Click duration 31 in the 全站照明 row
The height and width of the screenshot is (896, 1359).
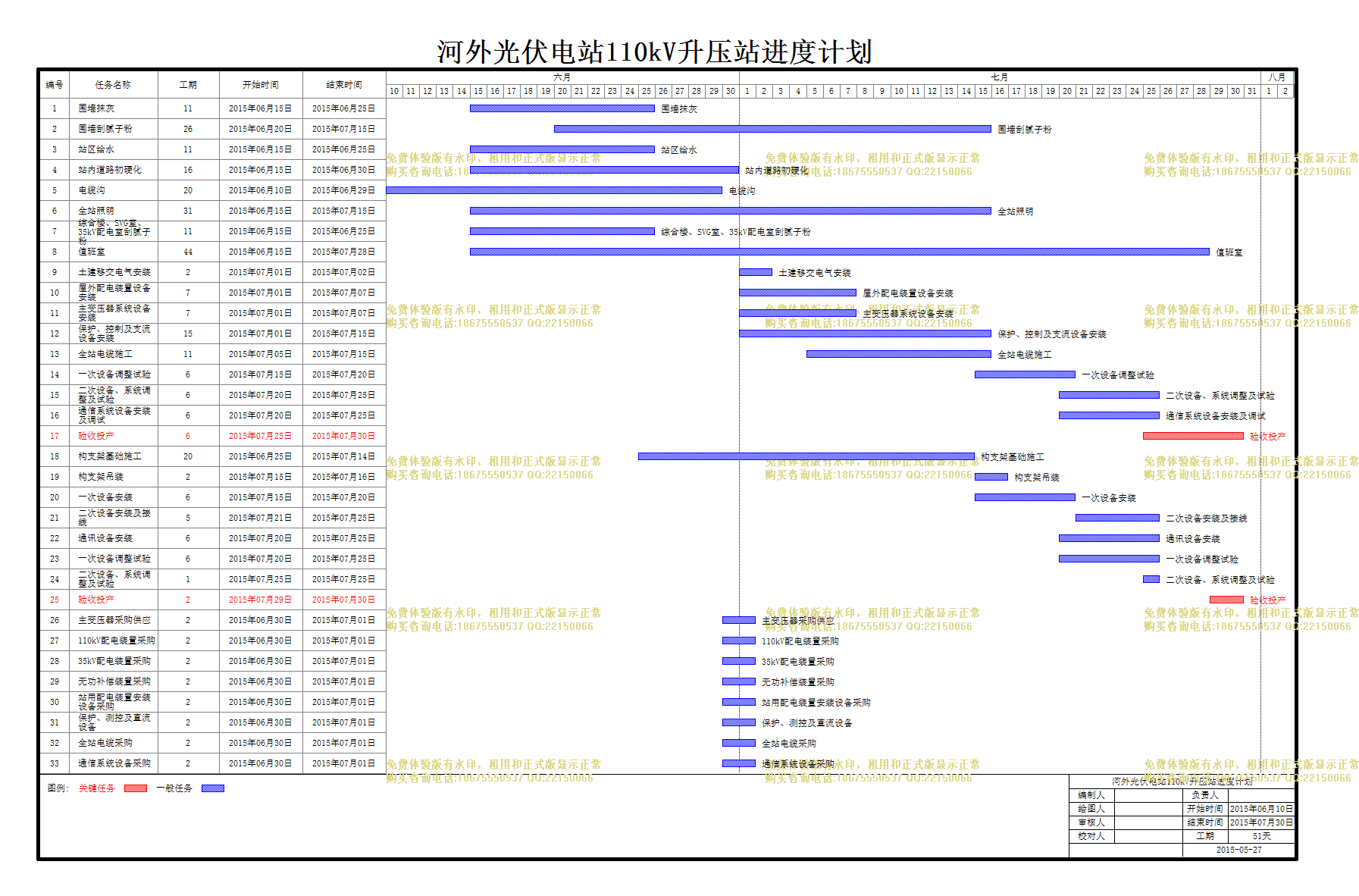tap(188, 211)
